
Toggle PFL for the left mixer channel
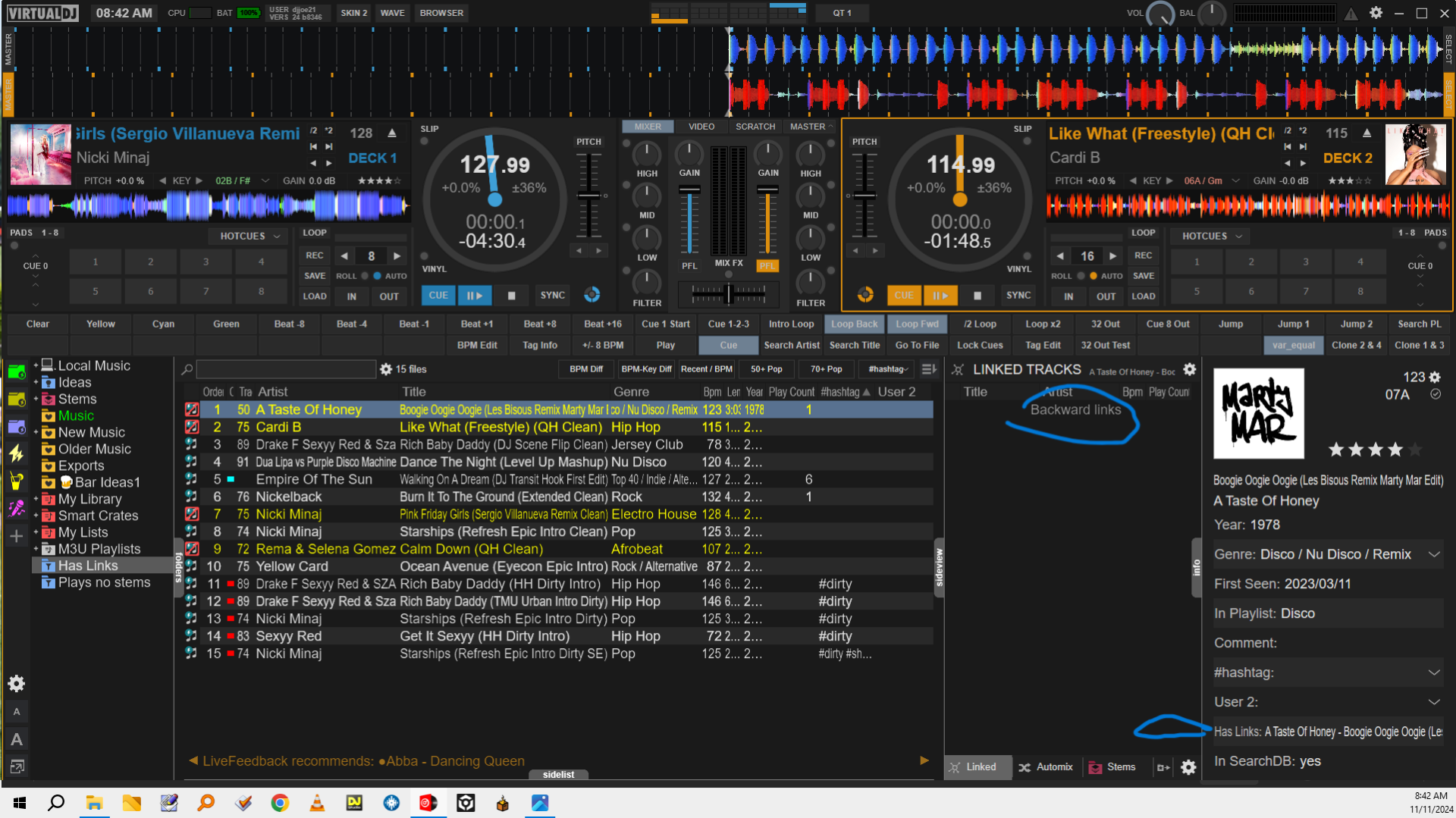tap(689, 266)
